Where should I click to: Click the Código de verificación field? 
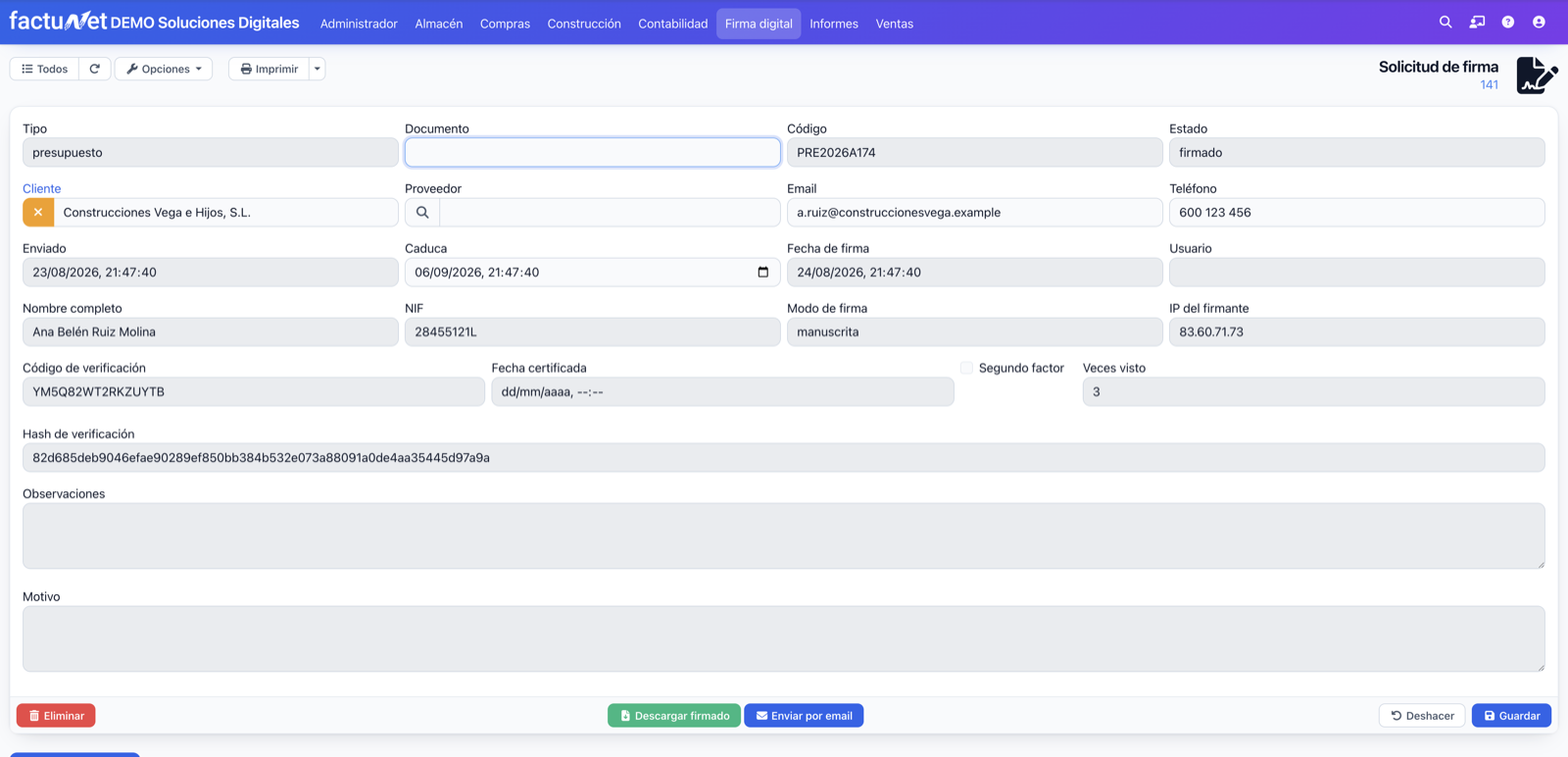click(254, 392)
